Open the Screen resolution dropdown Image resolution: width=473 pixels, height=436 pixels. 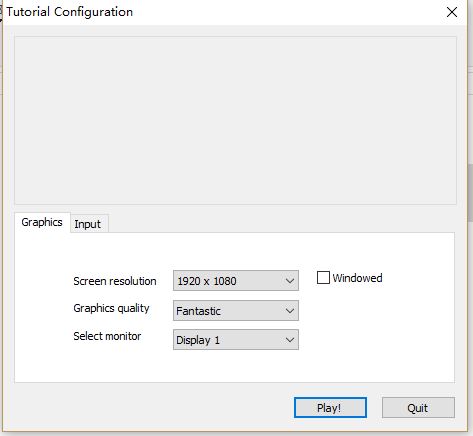tap(236, 281)
